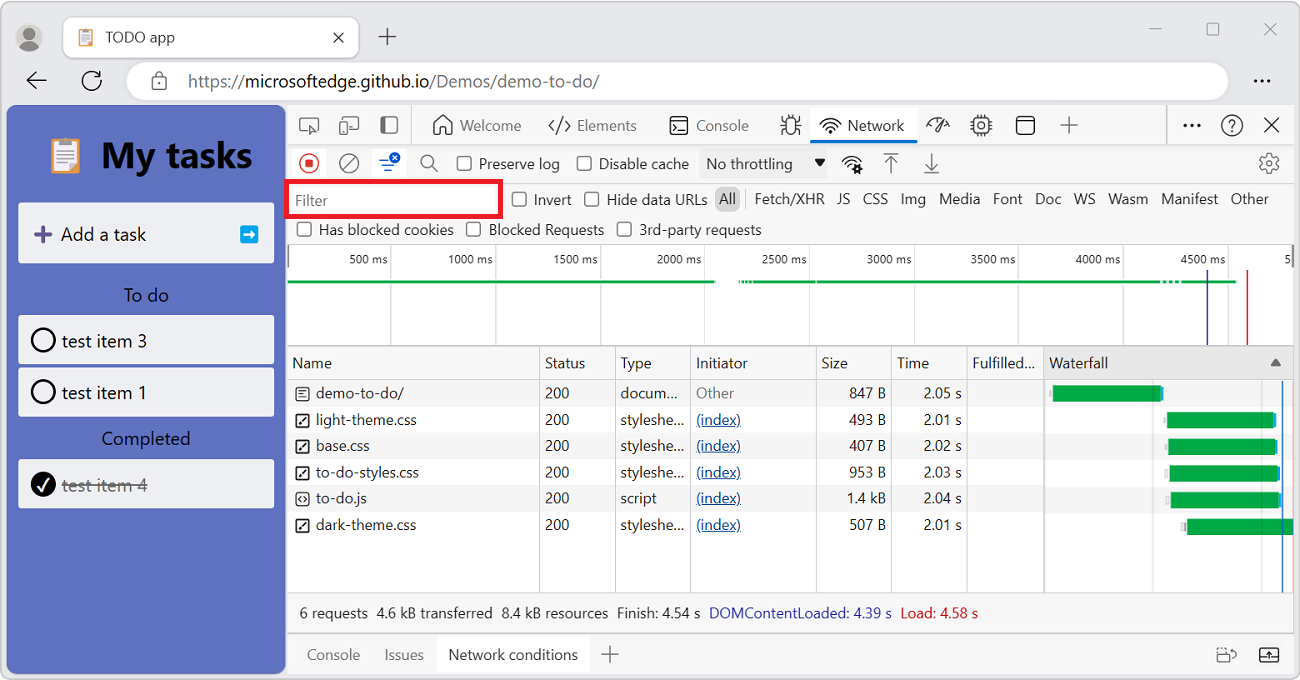Open Network settings gear icon
Screen dimensions: 1300x680
1269,163
